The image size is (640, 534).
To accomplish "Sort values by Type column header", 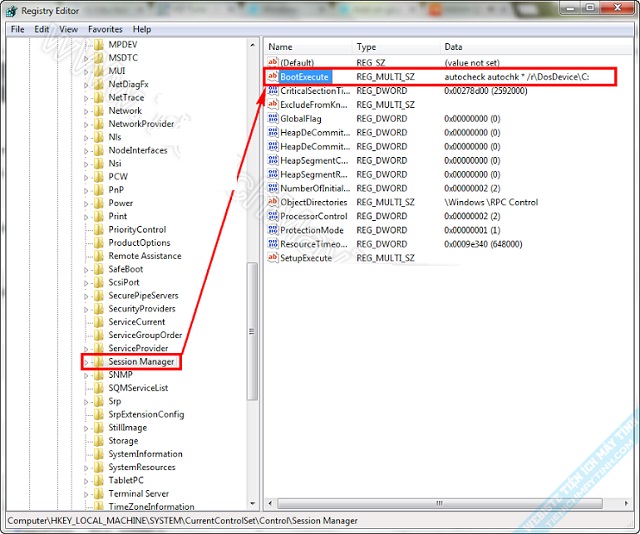I will (397, 47).
